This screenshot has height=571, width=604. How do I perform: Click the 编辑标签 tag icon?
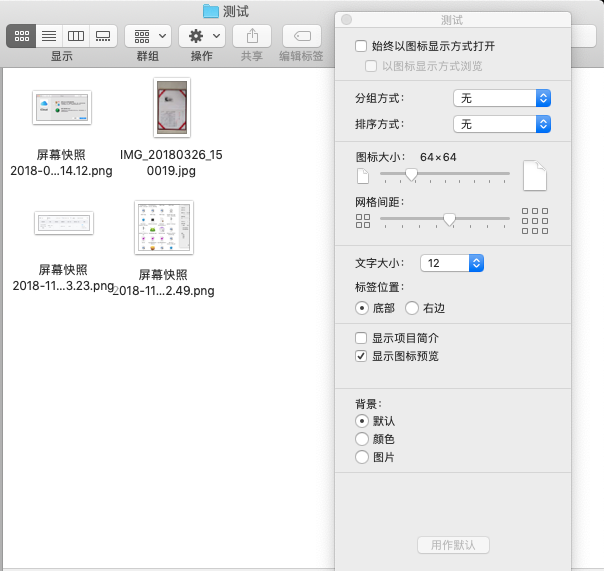(x=301, y=35)
